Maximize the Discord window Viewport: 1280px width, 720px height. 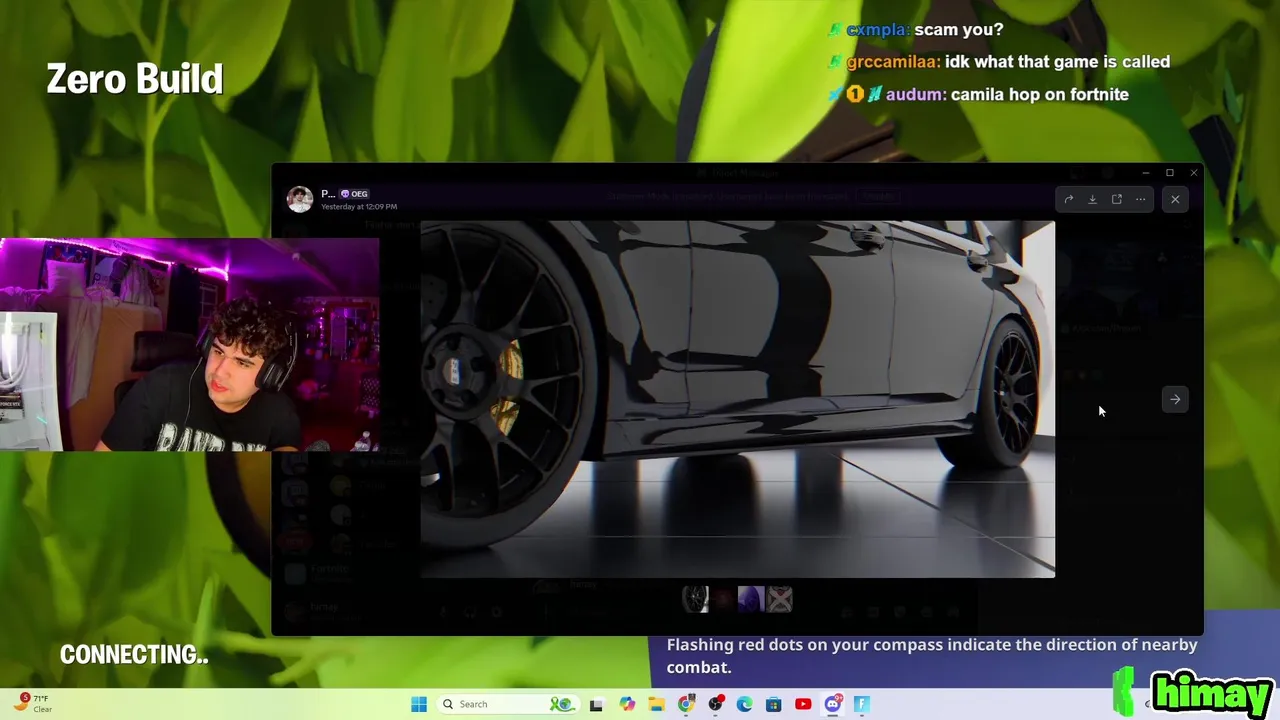point(1169,173)
